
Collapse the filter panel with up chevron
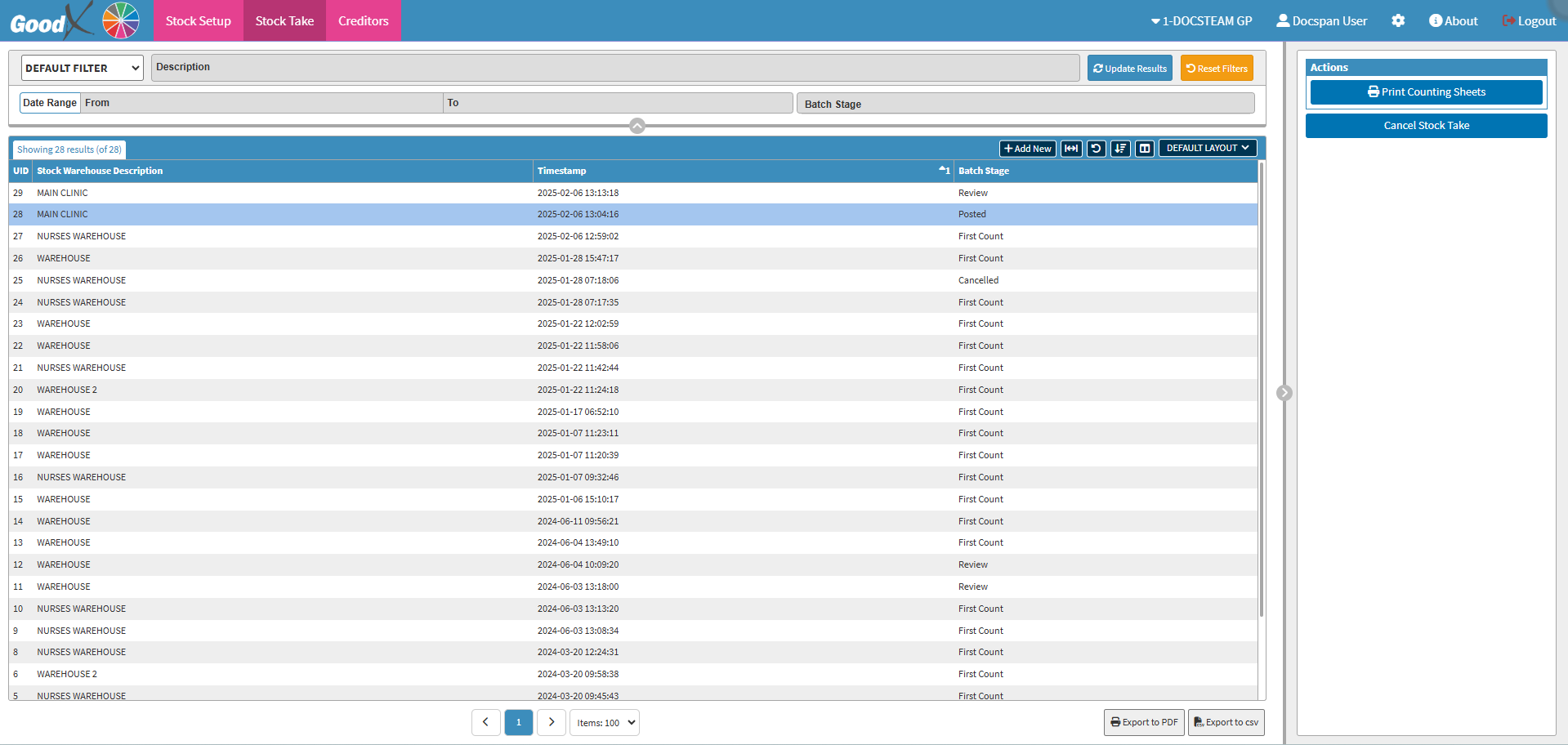click(x=637, y=126)
